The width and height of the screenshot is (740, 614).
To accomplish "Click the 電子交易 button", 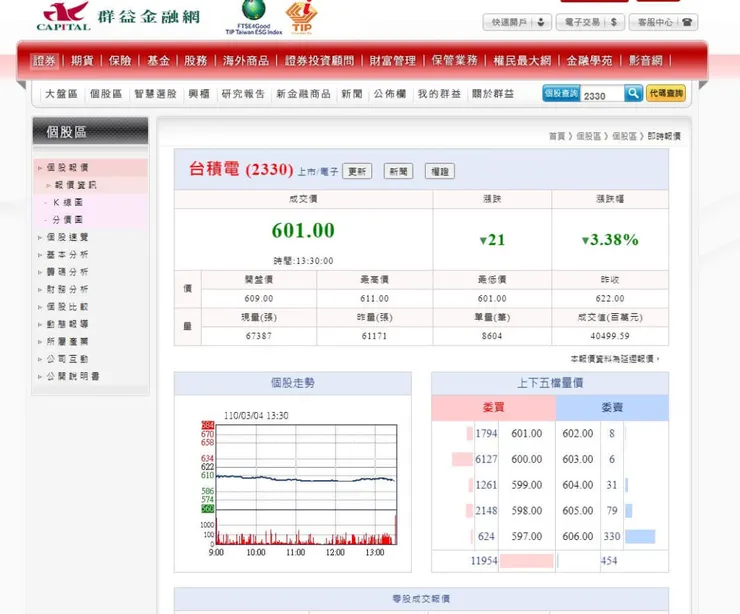I will tap(590, 22).
